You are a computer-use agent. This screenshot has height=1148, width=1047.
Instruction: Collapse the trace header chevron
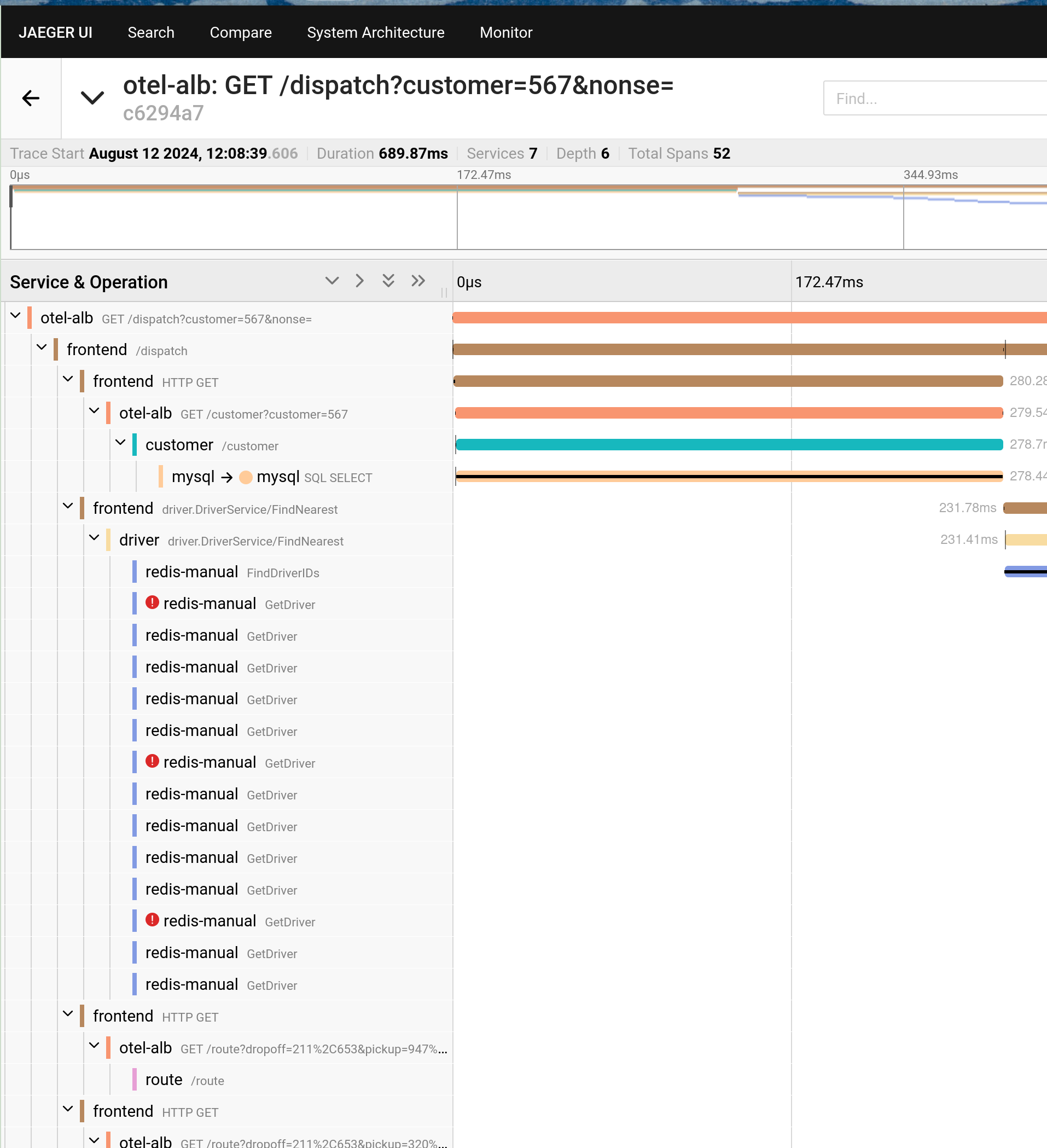92,98
